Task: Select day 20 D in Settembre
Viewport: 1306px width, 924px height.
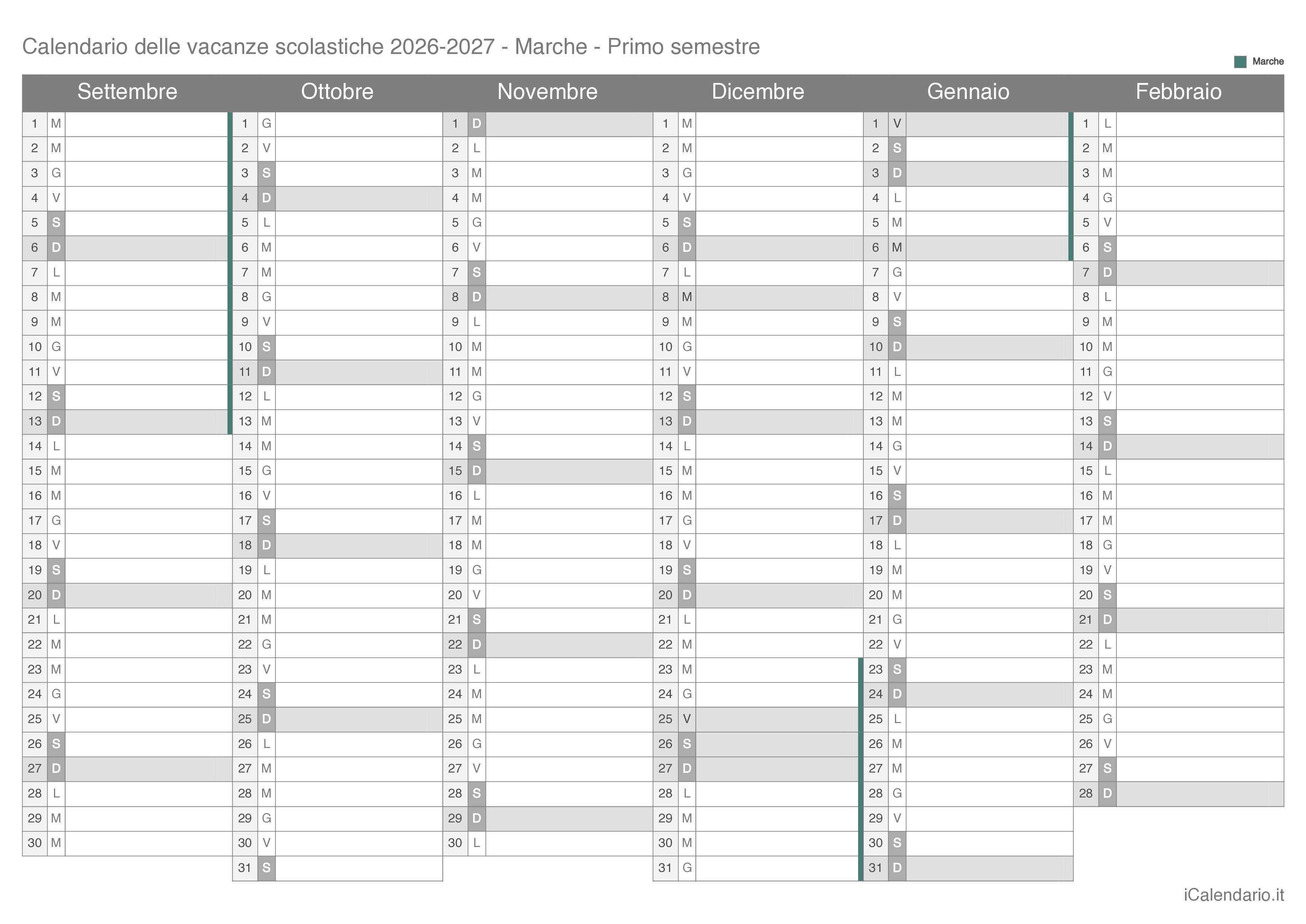Action: [x=127, y=595]
